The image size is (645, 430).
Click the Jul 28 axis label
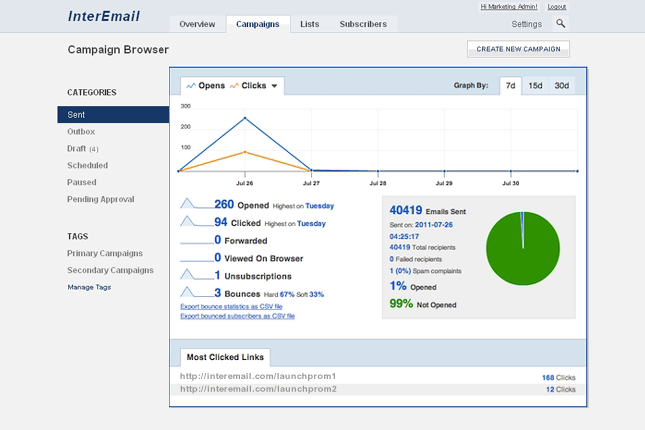378,183
